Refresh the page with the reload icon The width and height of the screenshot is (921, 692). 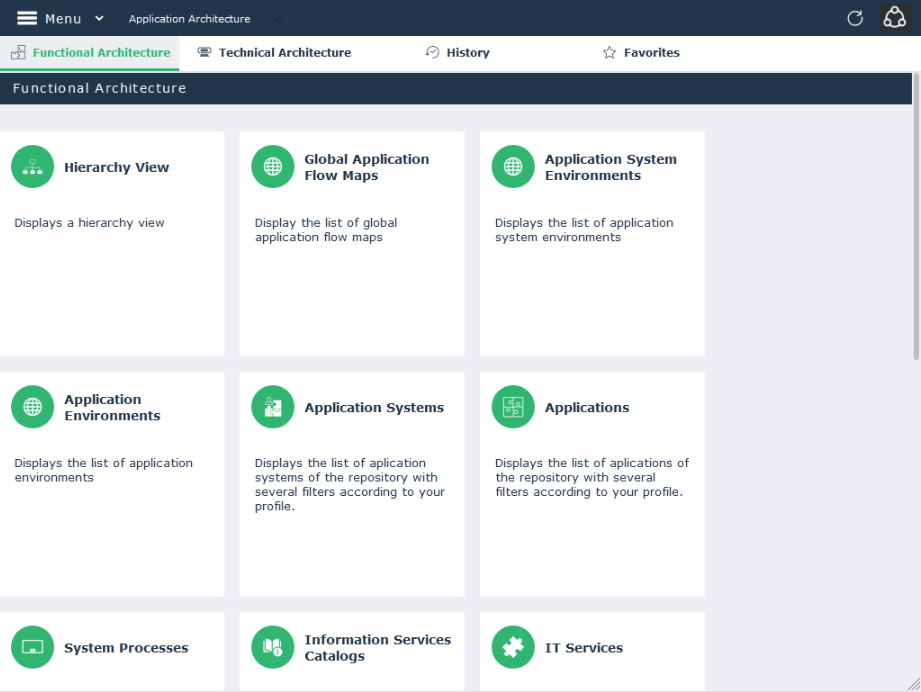coord(855,18)
